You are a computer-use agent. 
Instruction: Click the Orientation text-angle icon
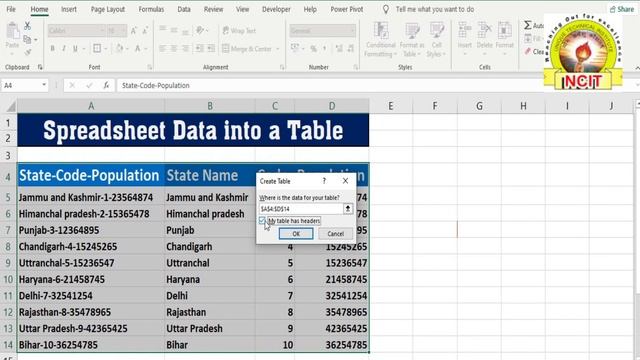[x=200, y=30]
